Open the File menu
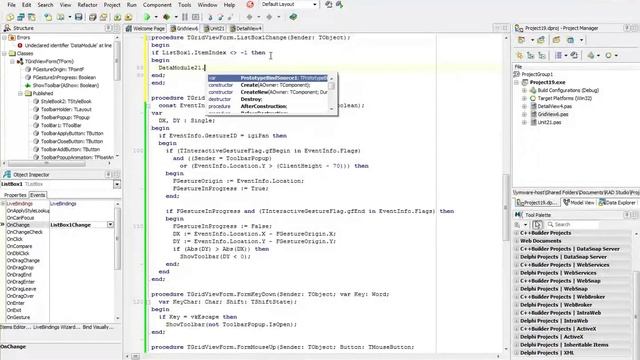This screenshot has height=360, width=640. 11,5
